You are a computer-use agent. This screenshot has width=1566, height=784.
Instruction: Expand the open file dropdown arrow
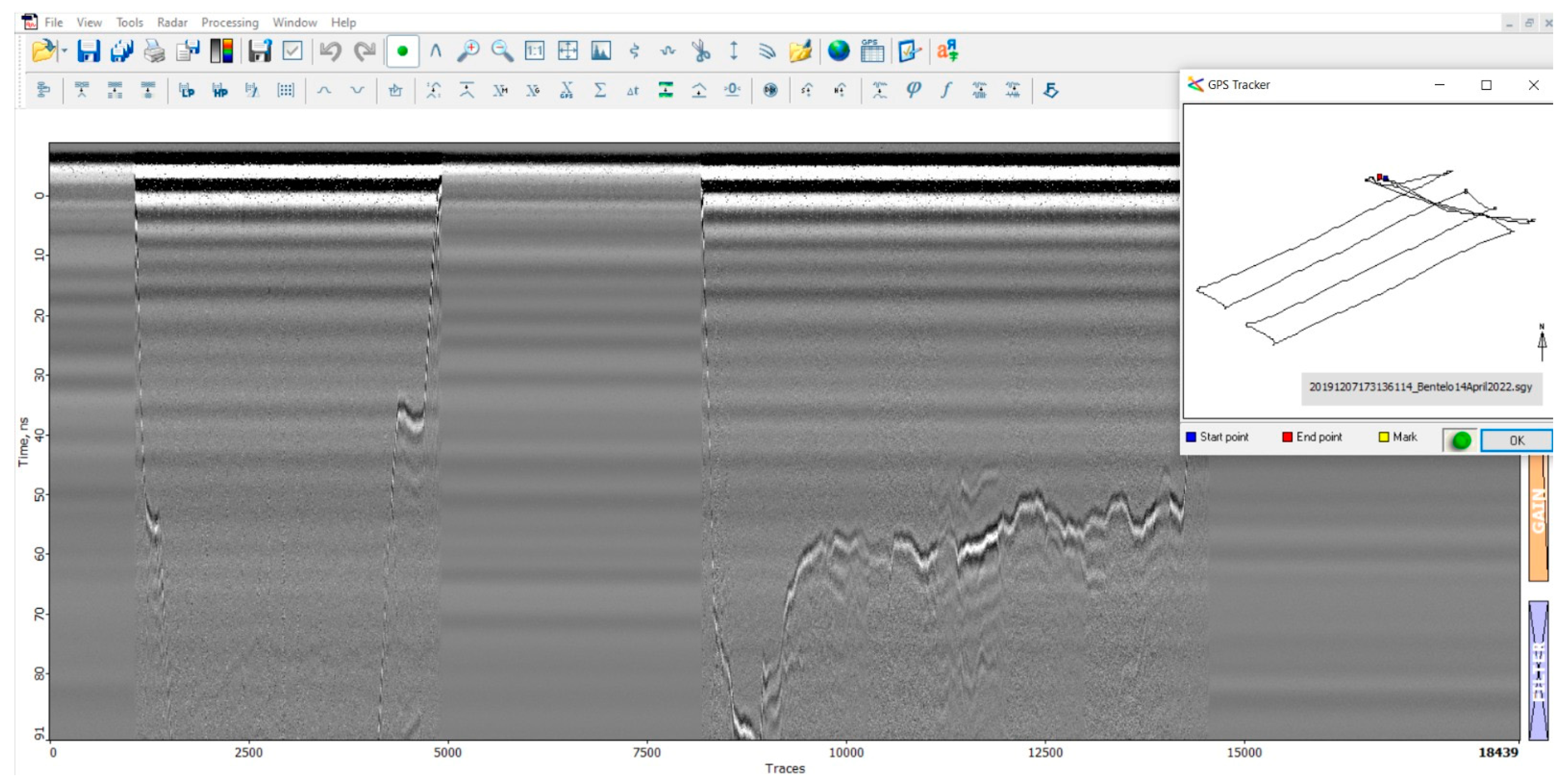(x=64, y=51)
